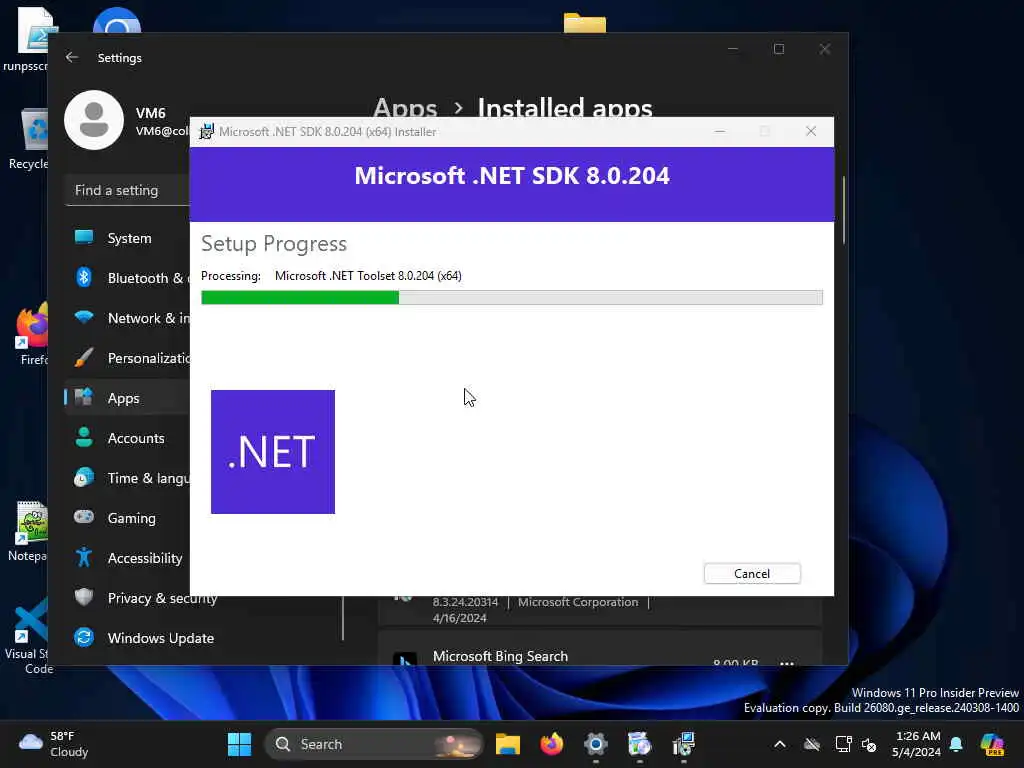Screen dimensions: 1024x768
Task: Open the Windows Start menu
Action: (x=239, y=744)
